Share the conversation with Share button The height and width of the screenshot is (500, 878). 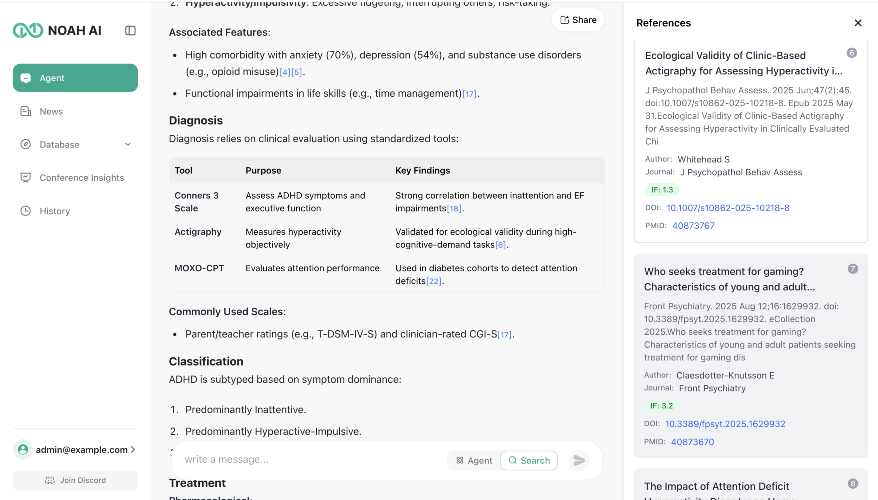[x=578, y=20]
